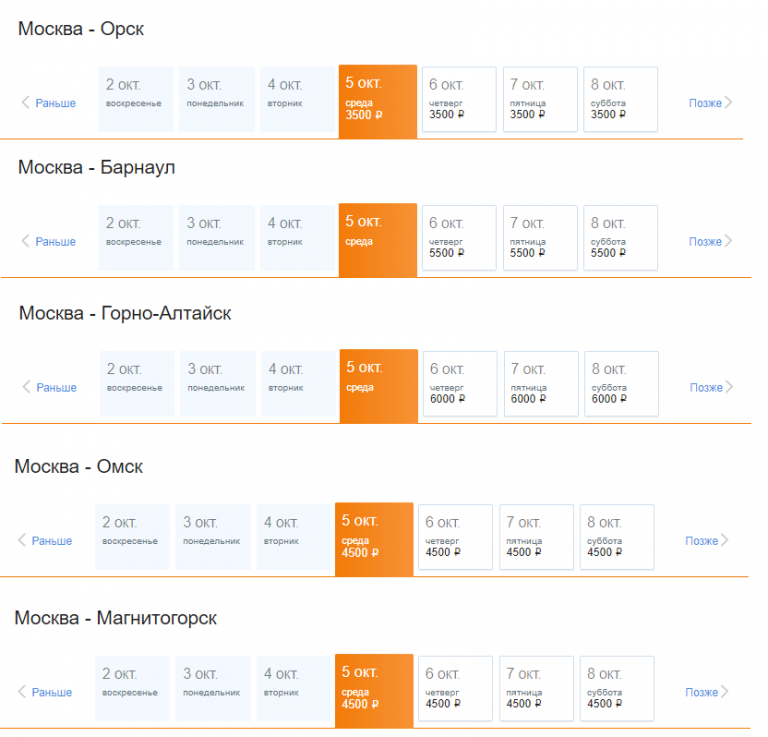The width and height of the screenshot is (768, 737).
Task: Click the right chevron in the Москва - Барнаул row
Action: (x=728, y=241)
